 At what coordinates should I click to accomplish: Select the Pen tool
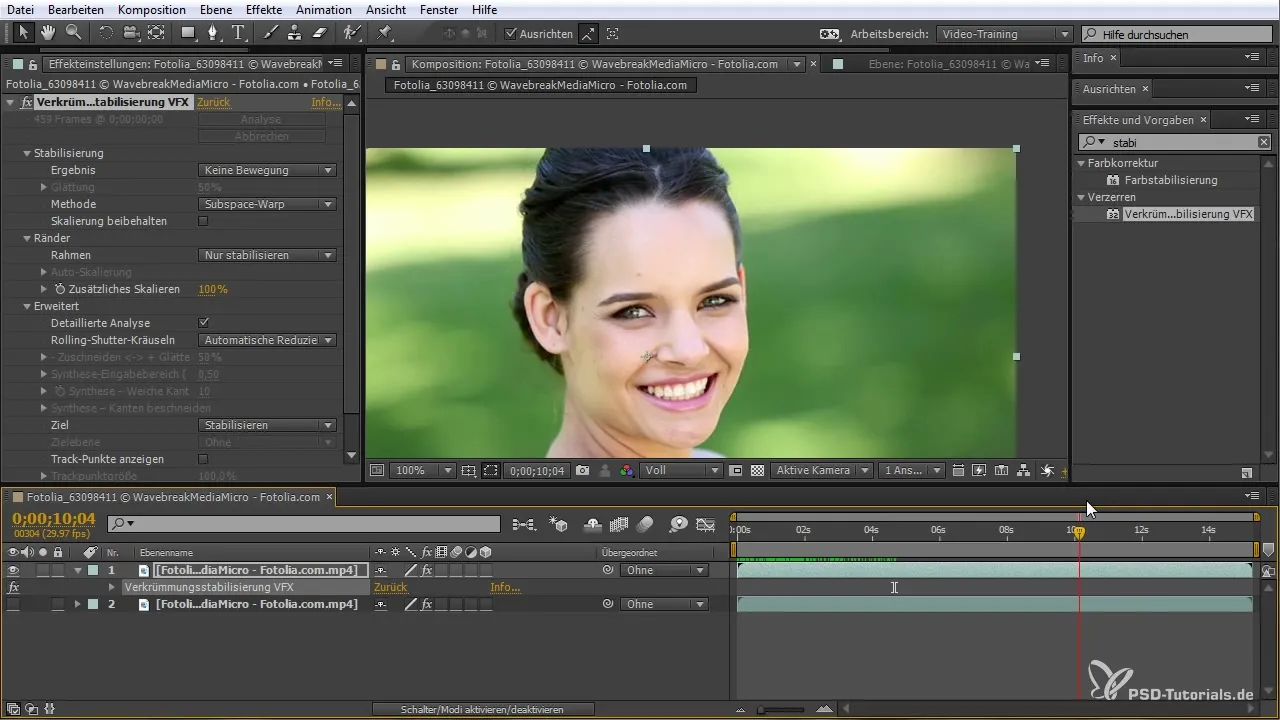point(213,33)
